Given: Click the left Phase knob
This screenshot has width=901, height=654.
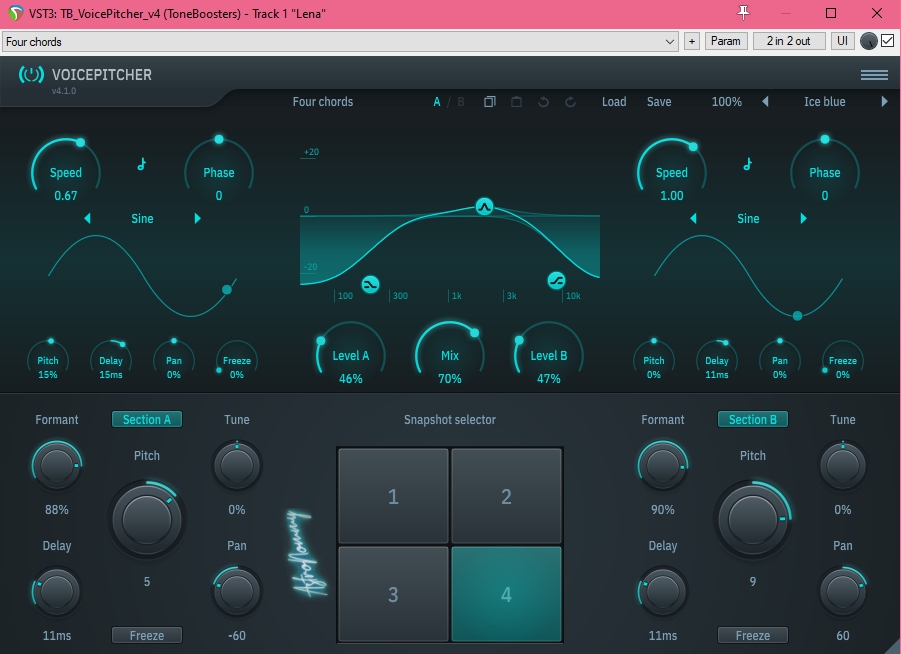Looking at the screenshot, I should pyautogui.click(x=219, y=172).
